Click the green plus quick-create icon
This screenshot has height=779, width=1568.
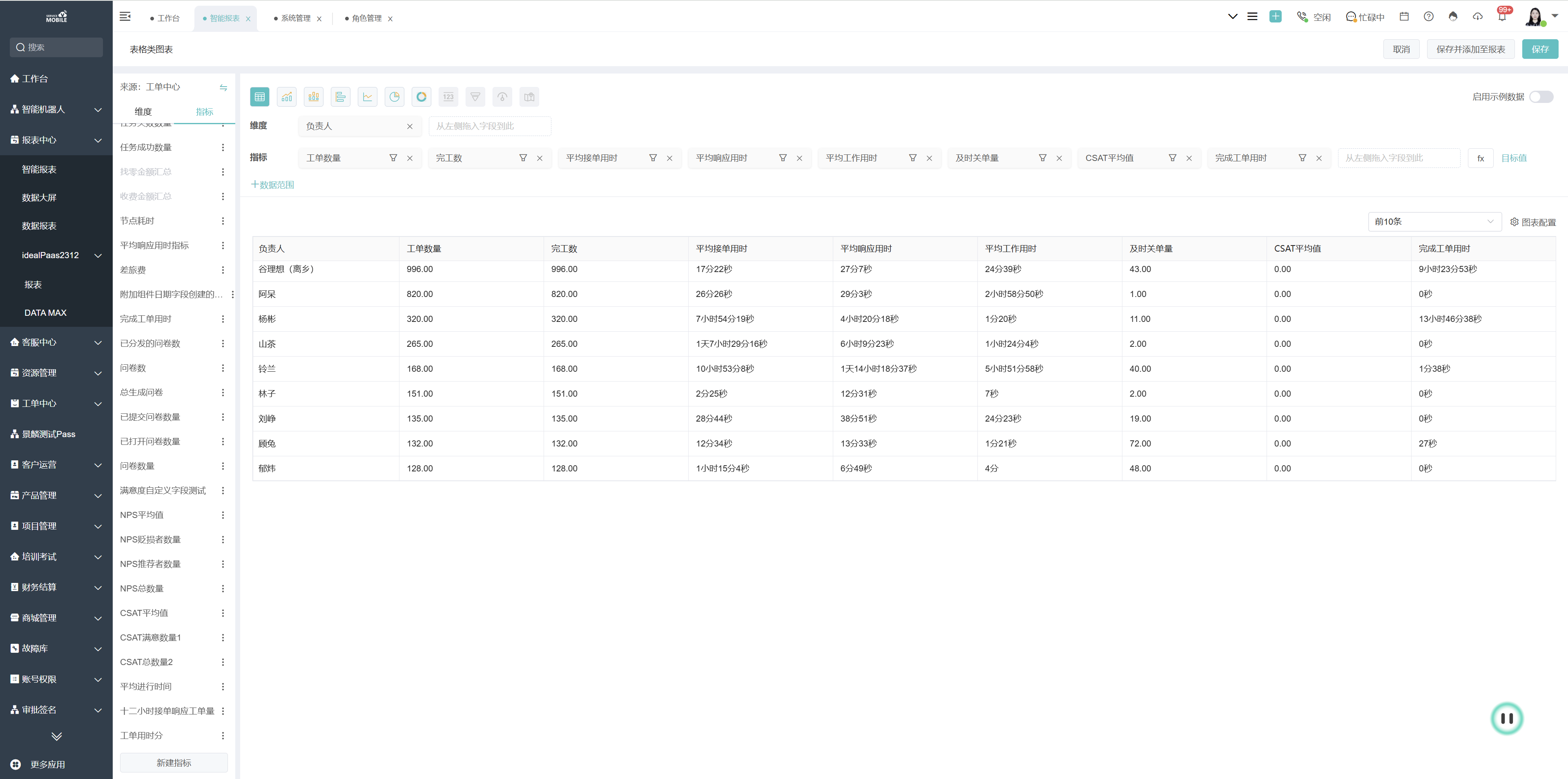click(1275, 16)
